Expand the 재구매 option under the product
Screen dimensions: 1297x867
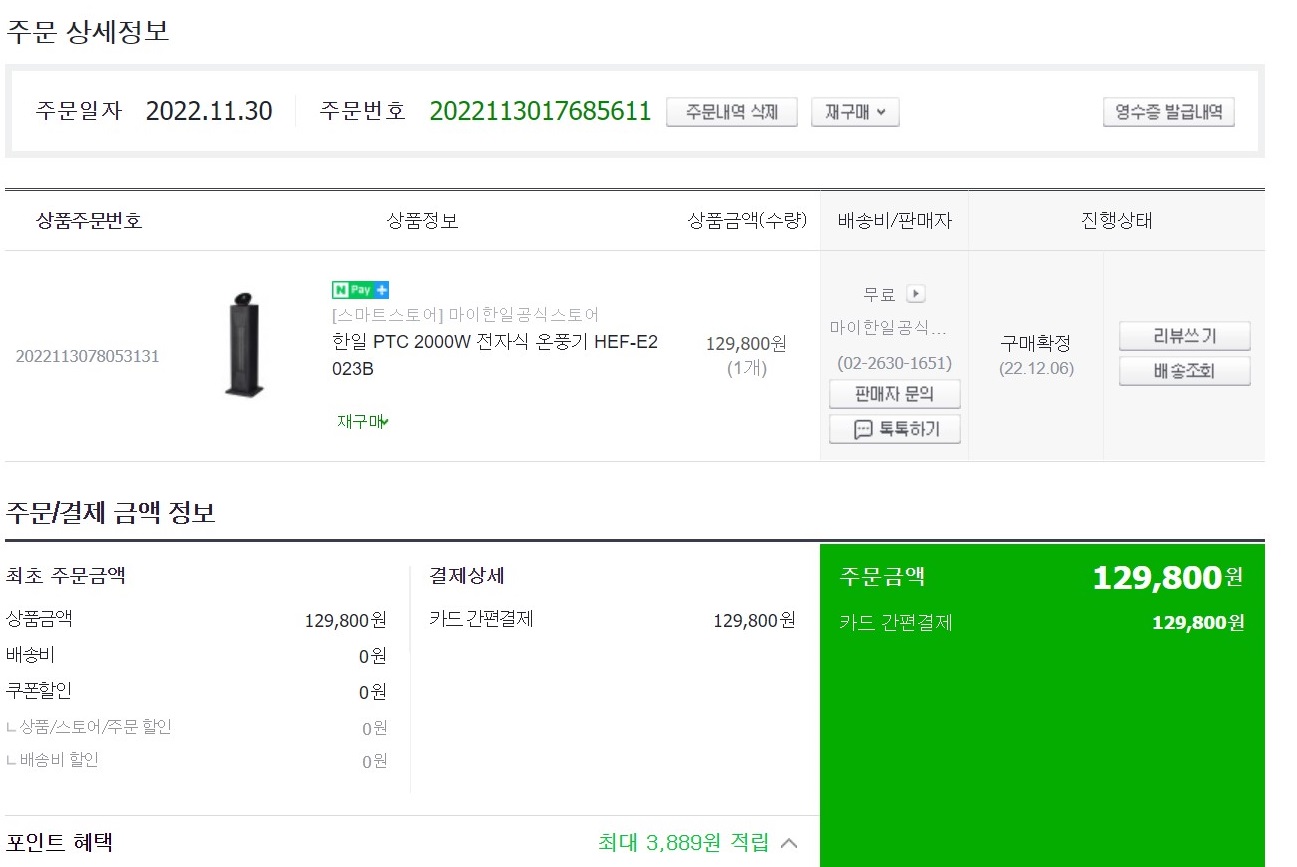pos(363,422)
